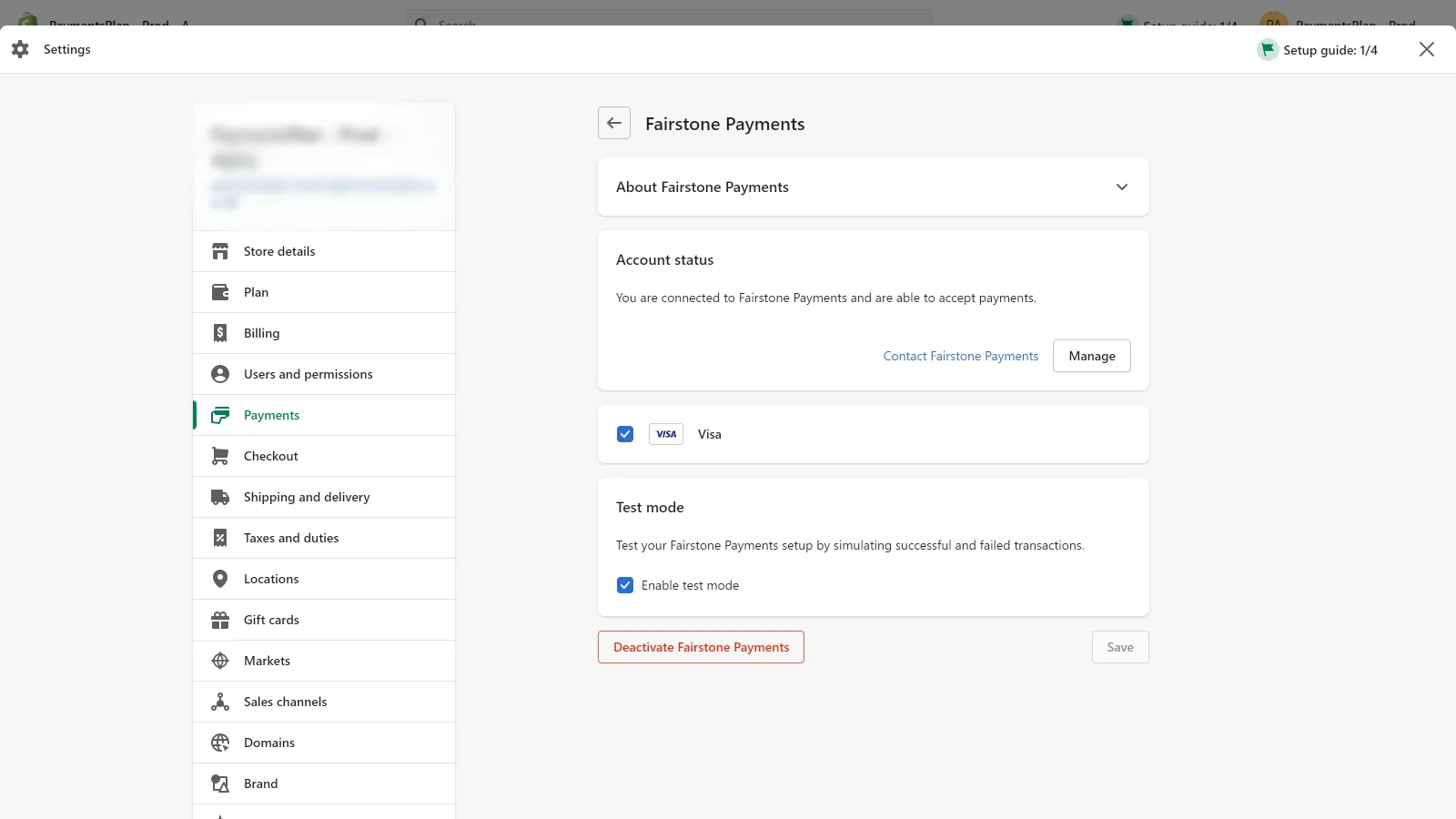This screenshot has width=1456, height=819.
Task: Click the Users and permissions person icon
Action: tap(220, 374)
